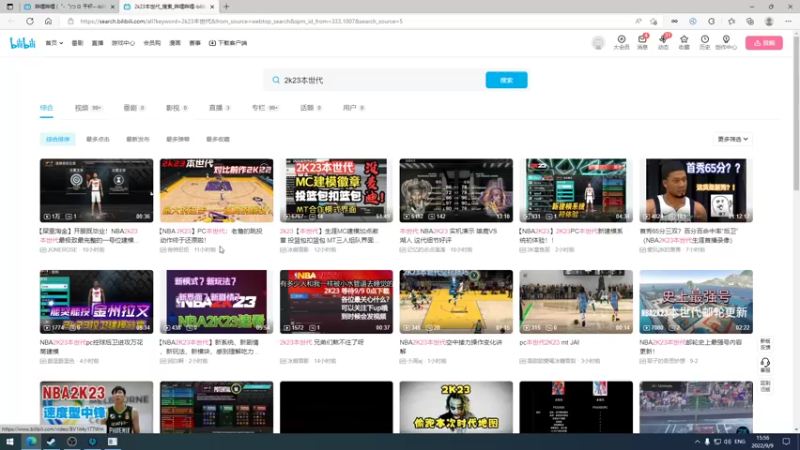Image resolution: width=800 pixels, height=450 pixels.
Task: Open the 历史 history clock icon
Action: coord(705,42)
